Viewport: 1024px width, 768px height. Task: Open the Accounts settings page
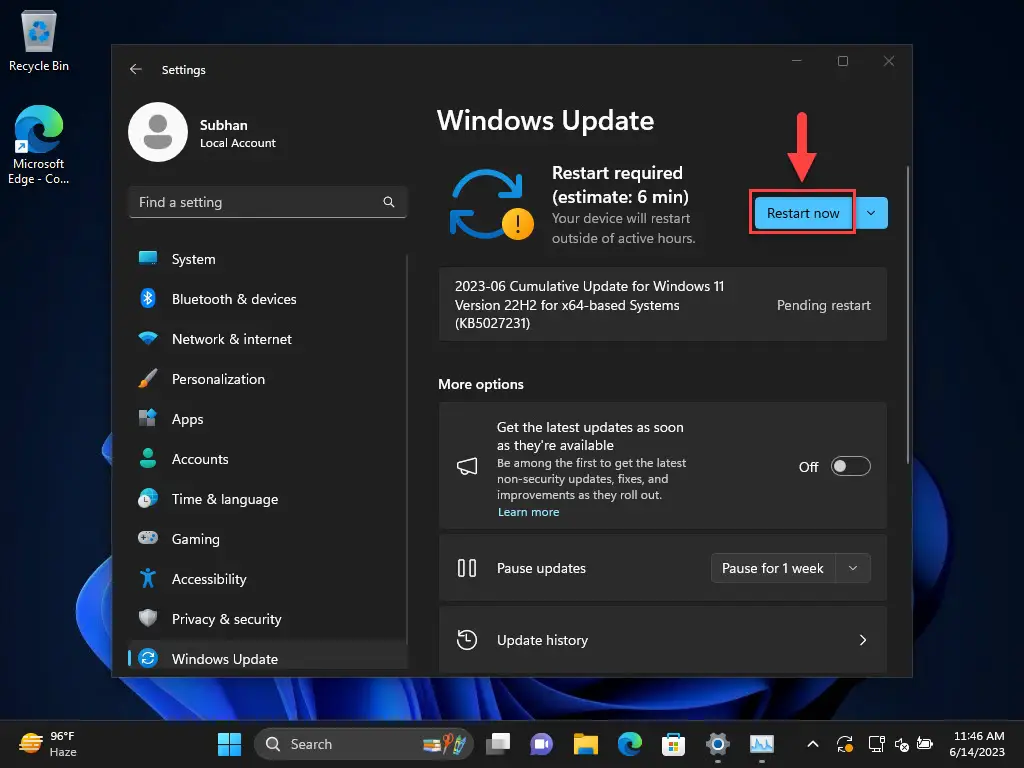(x=200, y=459)
